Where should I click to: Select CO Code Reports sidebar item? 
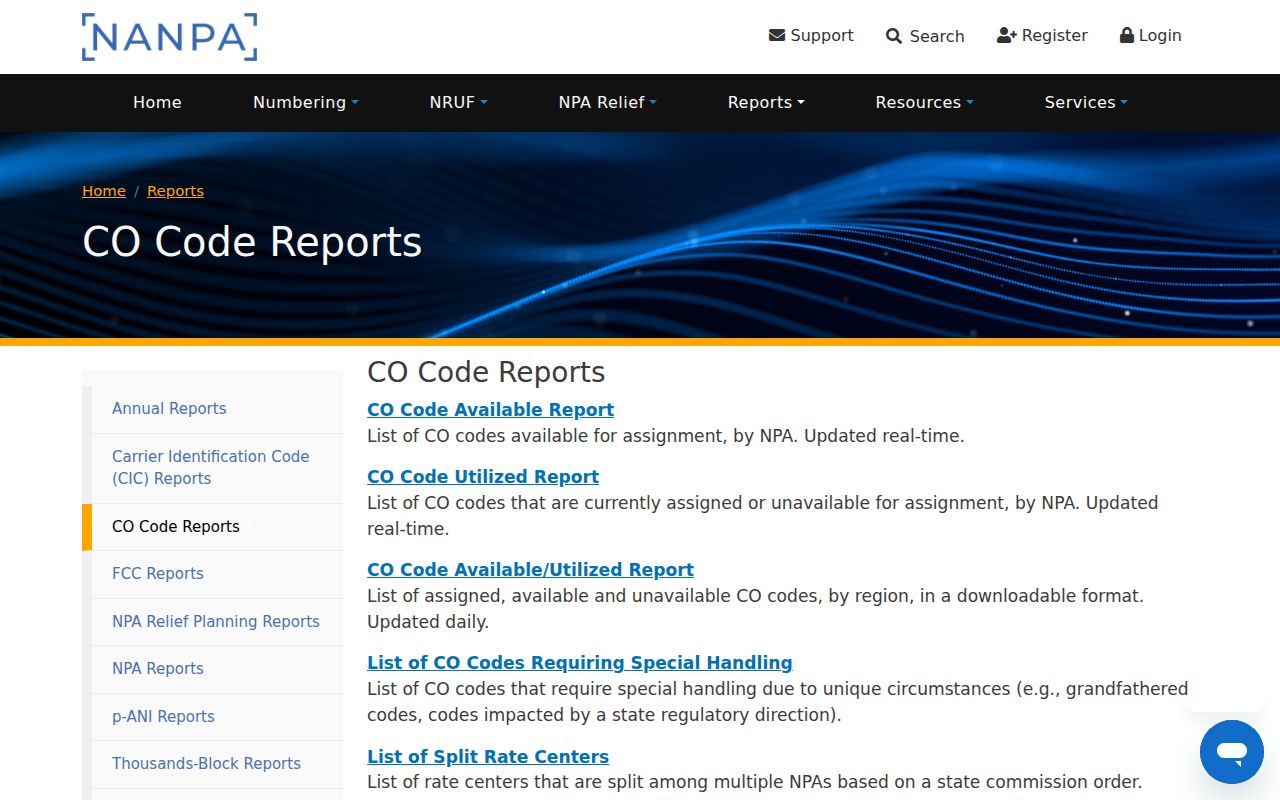[x=217, y=527]
